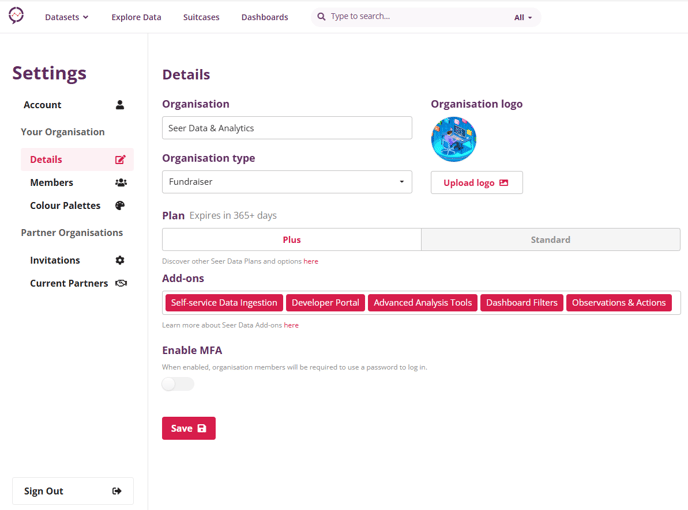The height and width of the screenshot is (510, 688).
Task: Click the search magnifier icon
Action: click(322, 17)
